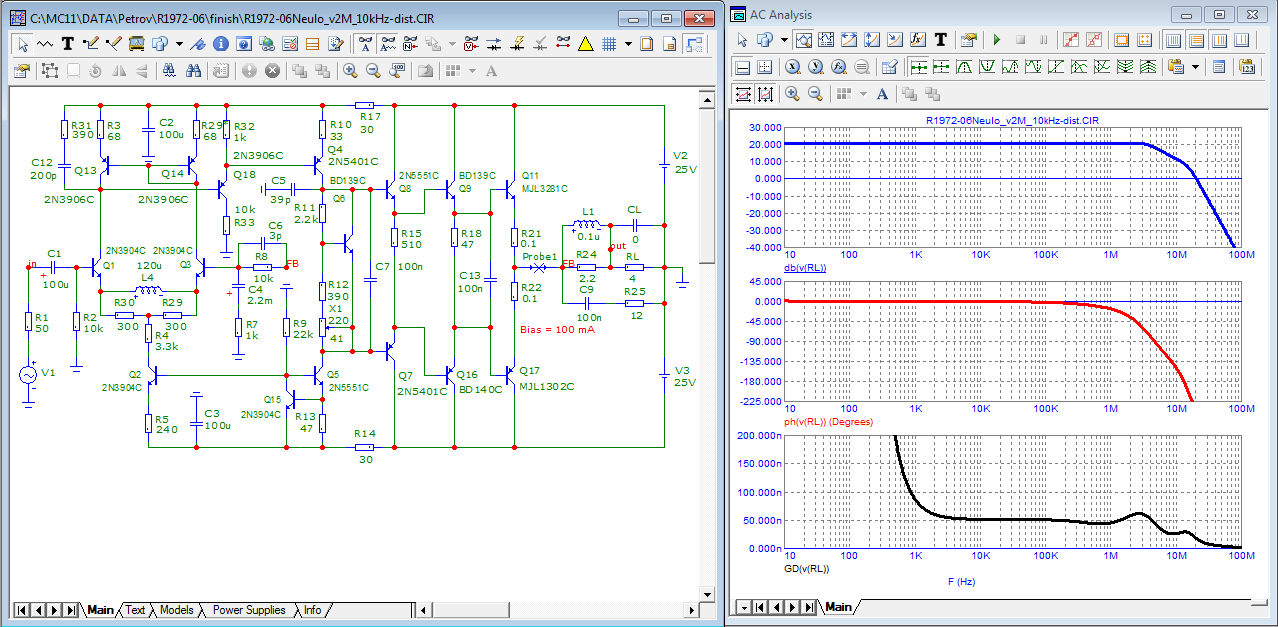Click the large A font icon in AC Analysis
The width and height of the screenshot is (1278, 627).
pyautogui.click(x=881, y=94)
